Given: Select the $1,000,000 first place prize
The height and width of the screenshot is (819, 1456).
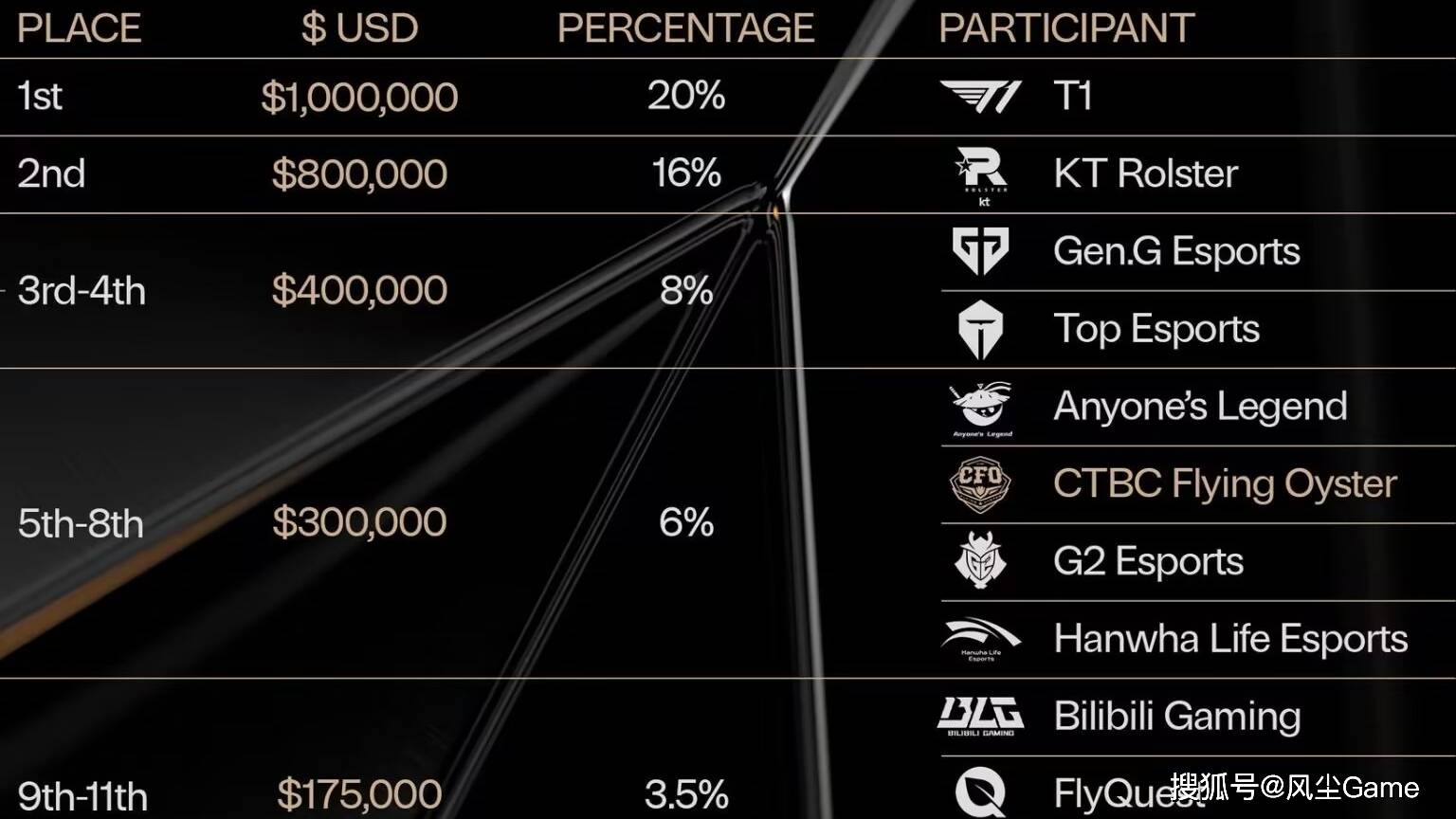Looking at the screenshot, I should [x=359, y=97].
